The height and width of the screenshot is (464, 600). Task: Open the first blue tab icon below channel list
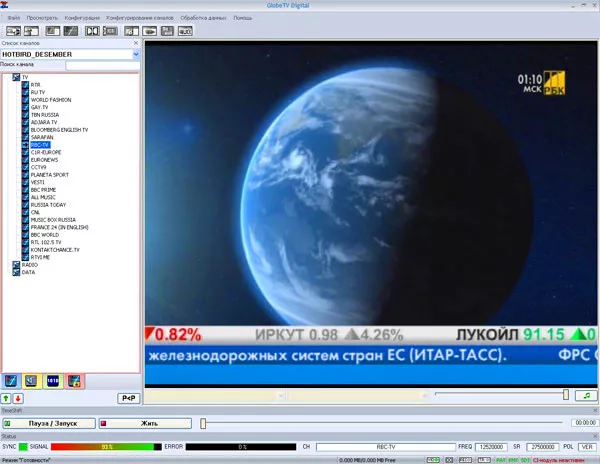tap(11, 381)
